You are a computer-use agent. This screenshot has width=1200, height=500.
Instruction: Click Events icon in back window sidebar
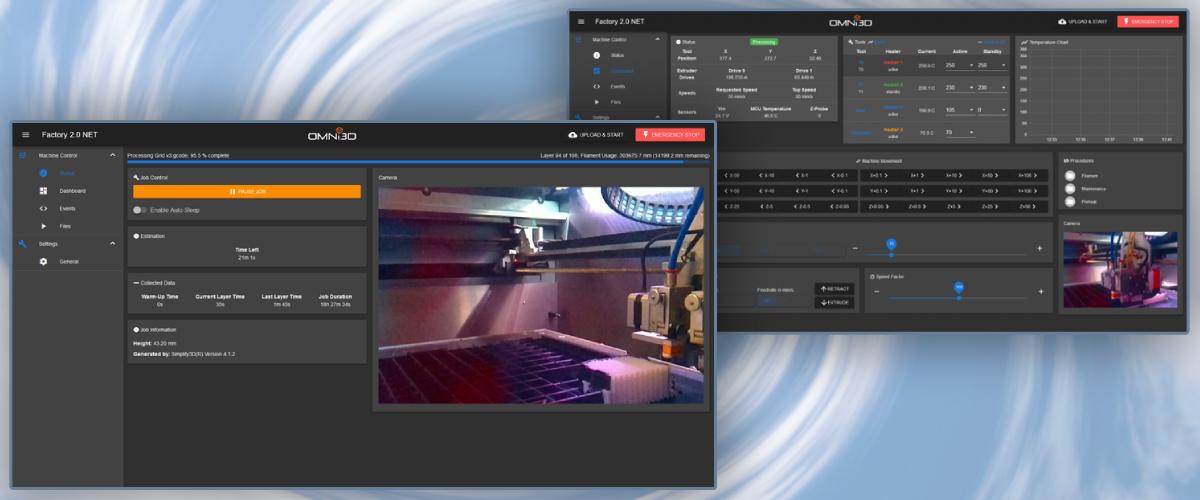[597, 86]
